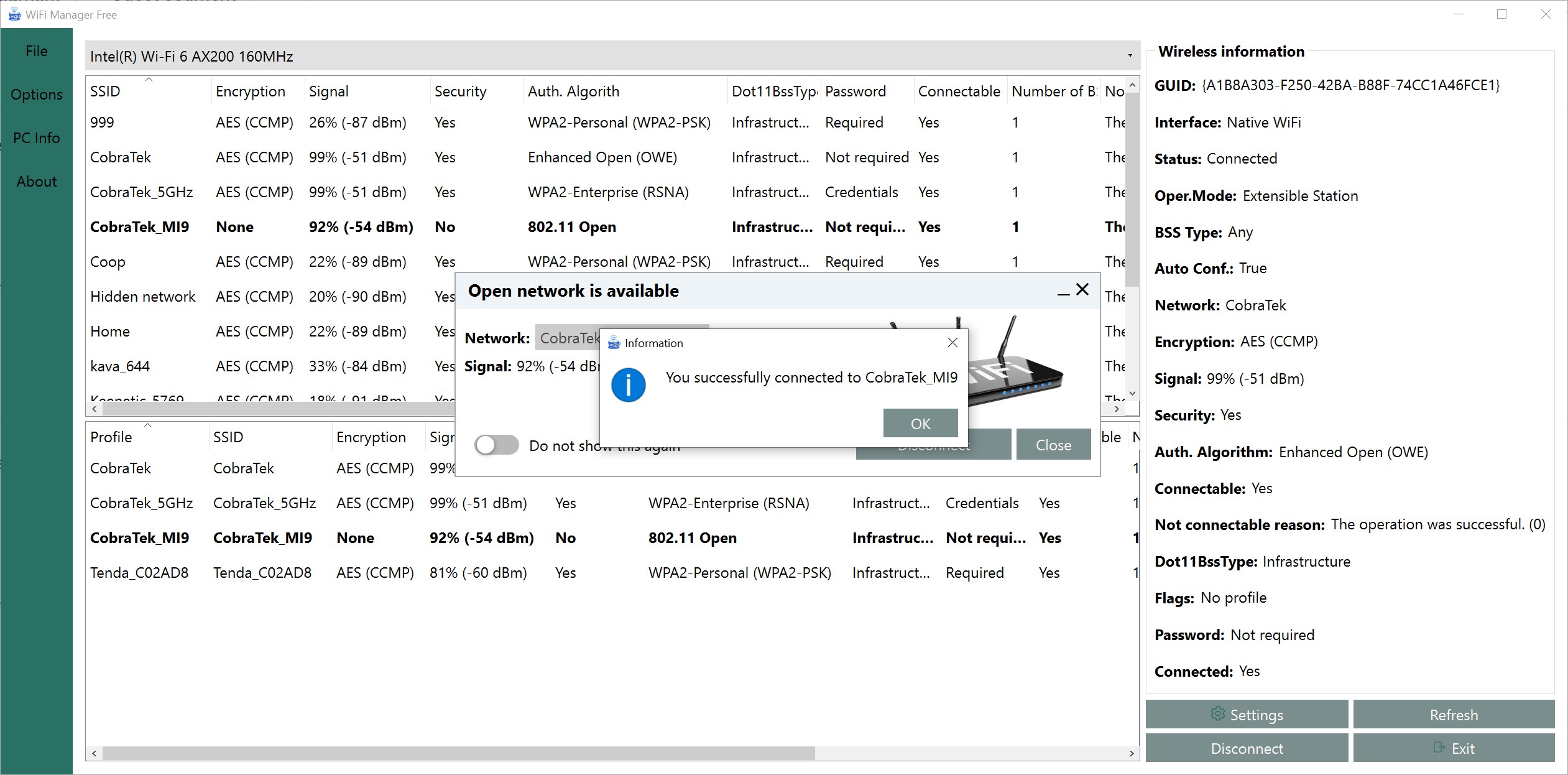1568x775 pixels.
Task: Click the Disconnect button in right panel
Action: (x=1247, y=748)
